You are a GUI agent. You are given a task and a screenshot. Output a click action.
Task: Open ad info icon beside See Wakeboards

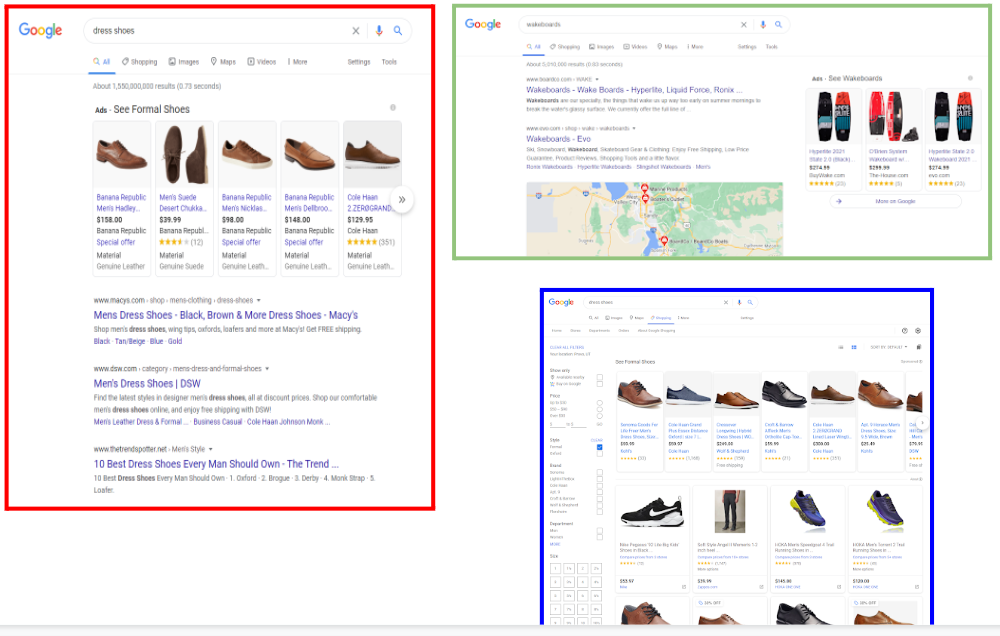[970, 78]
